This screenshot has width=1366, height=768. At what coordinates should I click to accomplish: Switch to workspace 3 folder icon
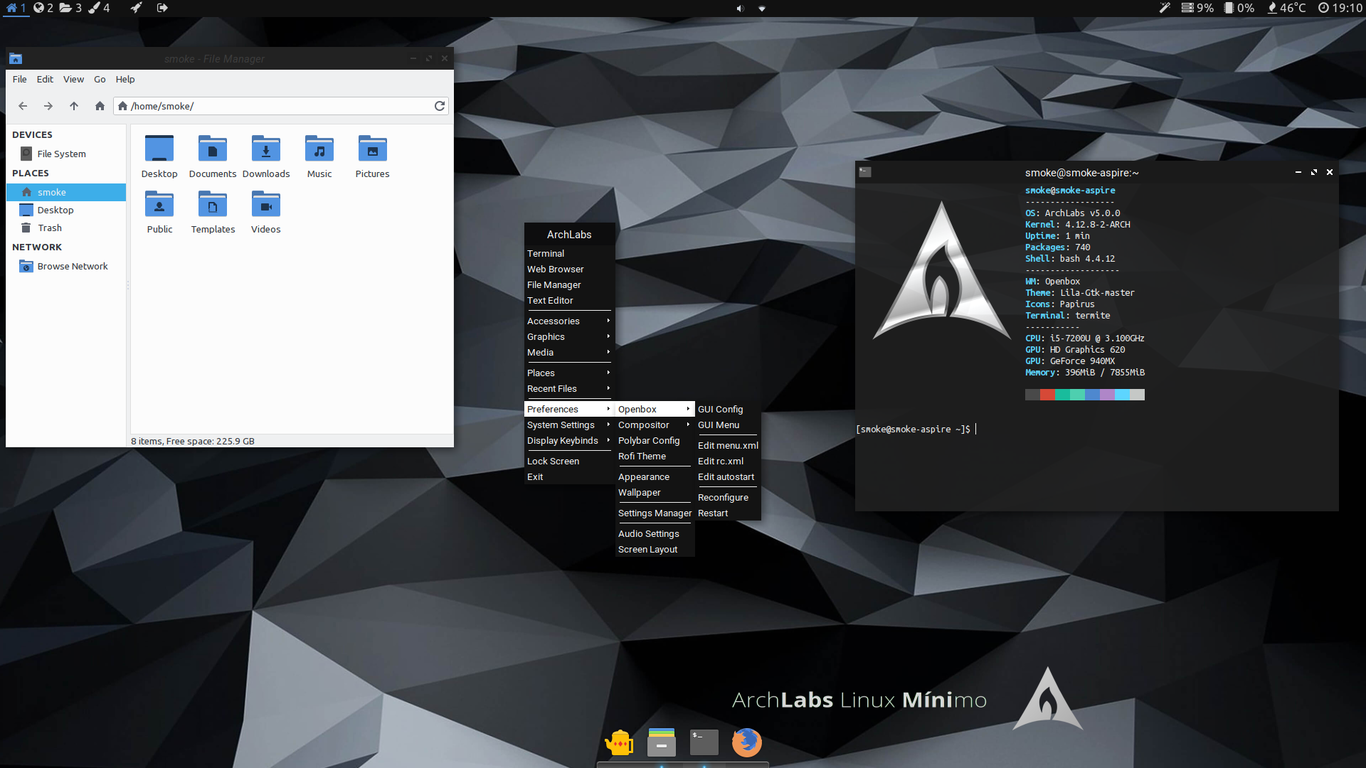pyautogui.click(x=65, y=7)
